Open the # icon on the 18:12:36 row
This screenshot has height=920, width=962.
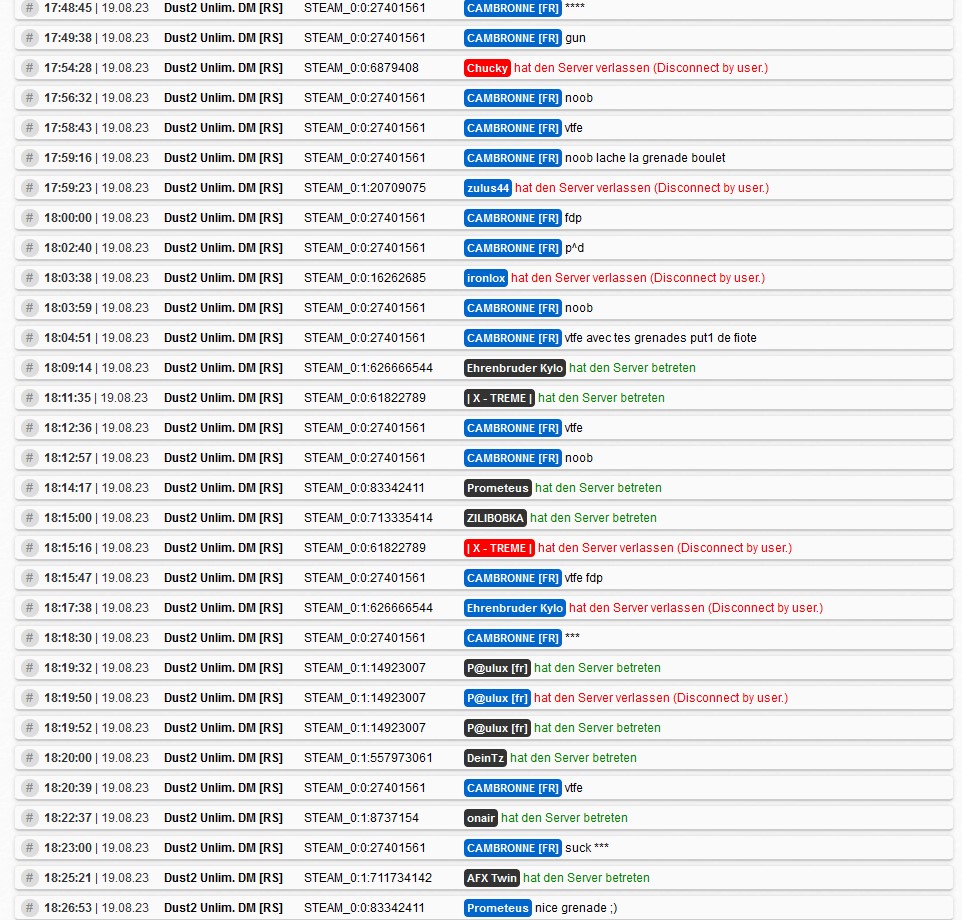29,429
